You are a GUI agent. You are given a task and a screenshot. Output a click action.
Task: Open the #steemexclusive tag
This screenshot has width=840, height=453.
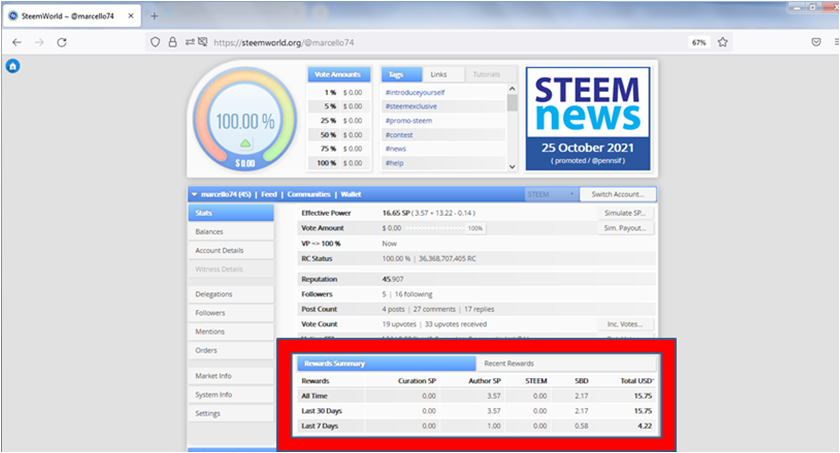(x=411, y=107)
